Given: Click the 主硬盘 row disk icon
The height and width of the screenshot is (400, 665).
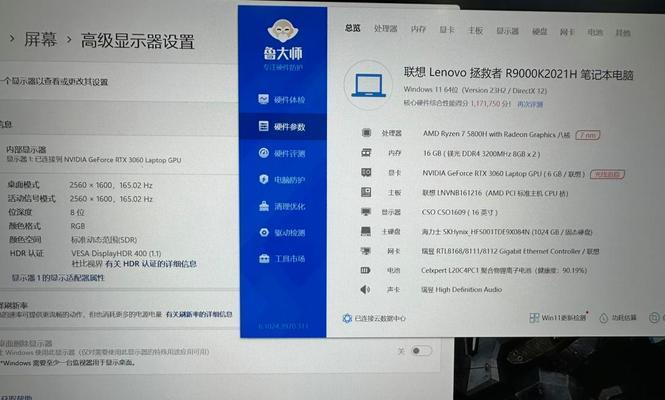Looking at the screenshot, I should 366,231.
